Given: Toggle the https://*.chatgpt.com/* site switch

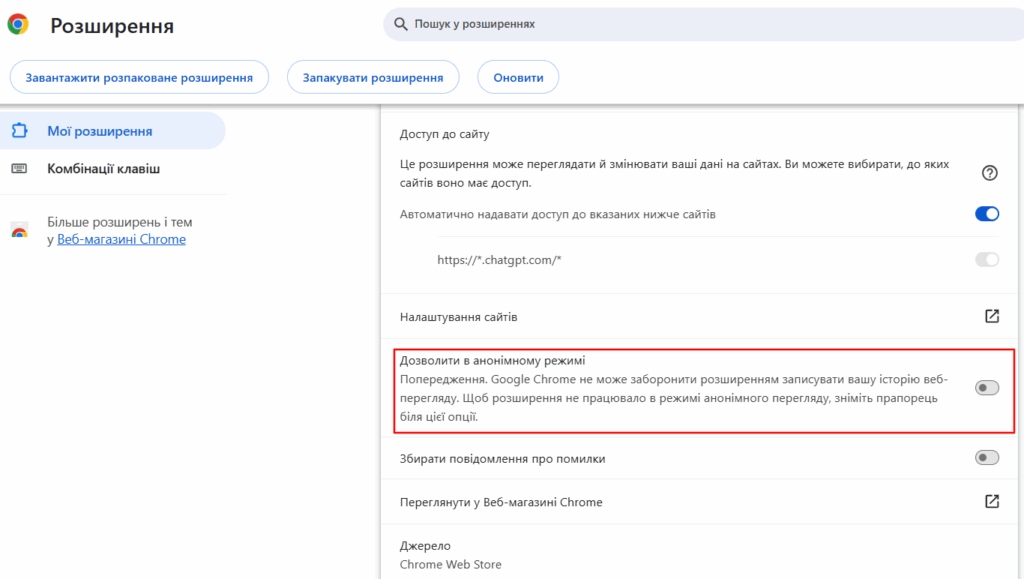Looking at the screenshot, I should 986,260.
